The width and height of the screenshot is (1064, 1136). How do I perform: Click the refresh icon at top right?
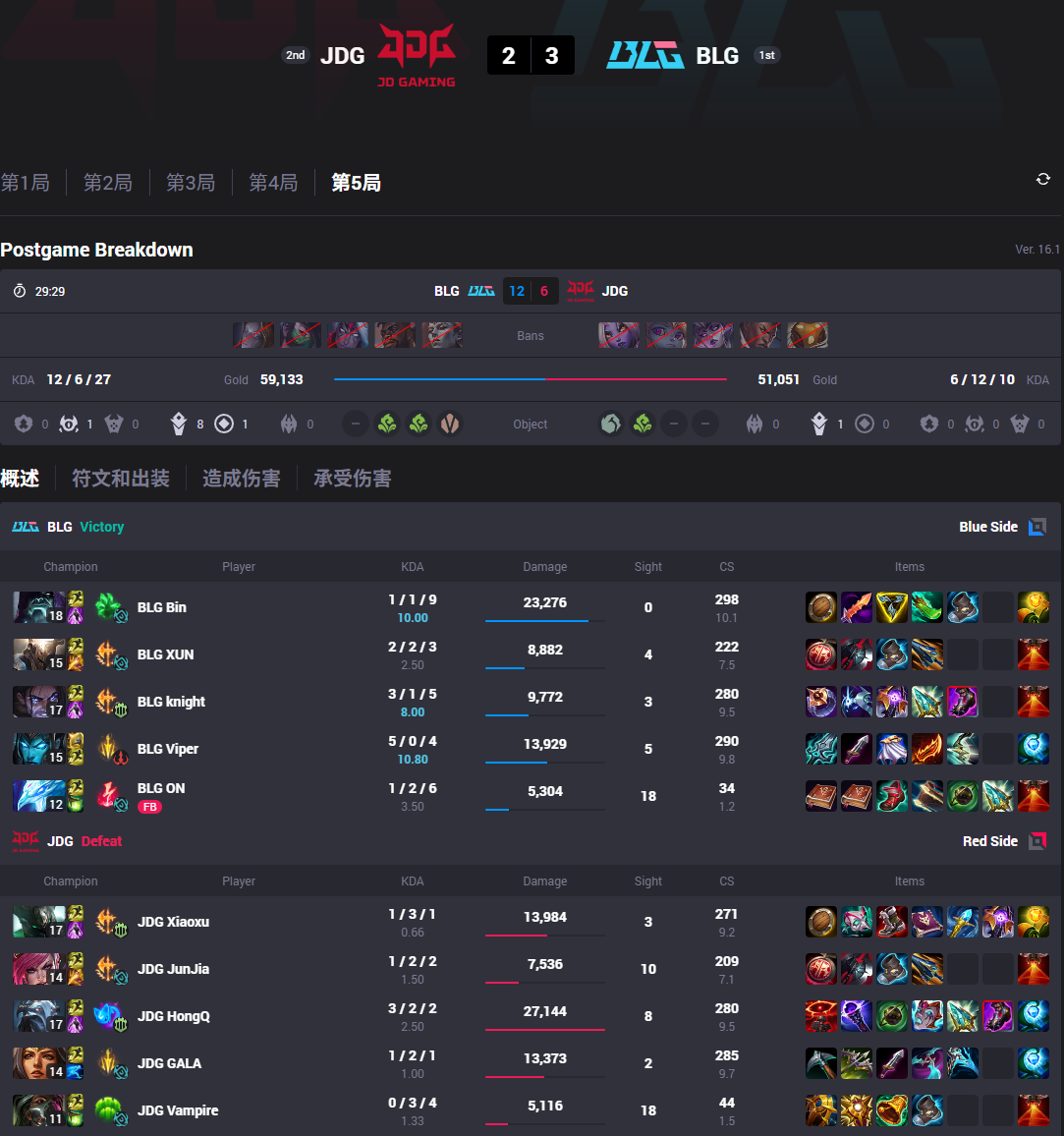(x=1043, y=179)
